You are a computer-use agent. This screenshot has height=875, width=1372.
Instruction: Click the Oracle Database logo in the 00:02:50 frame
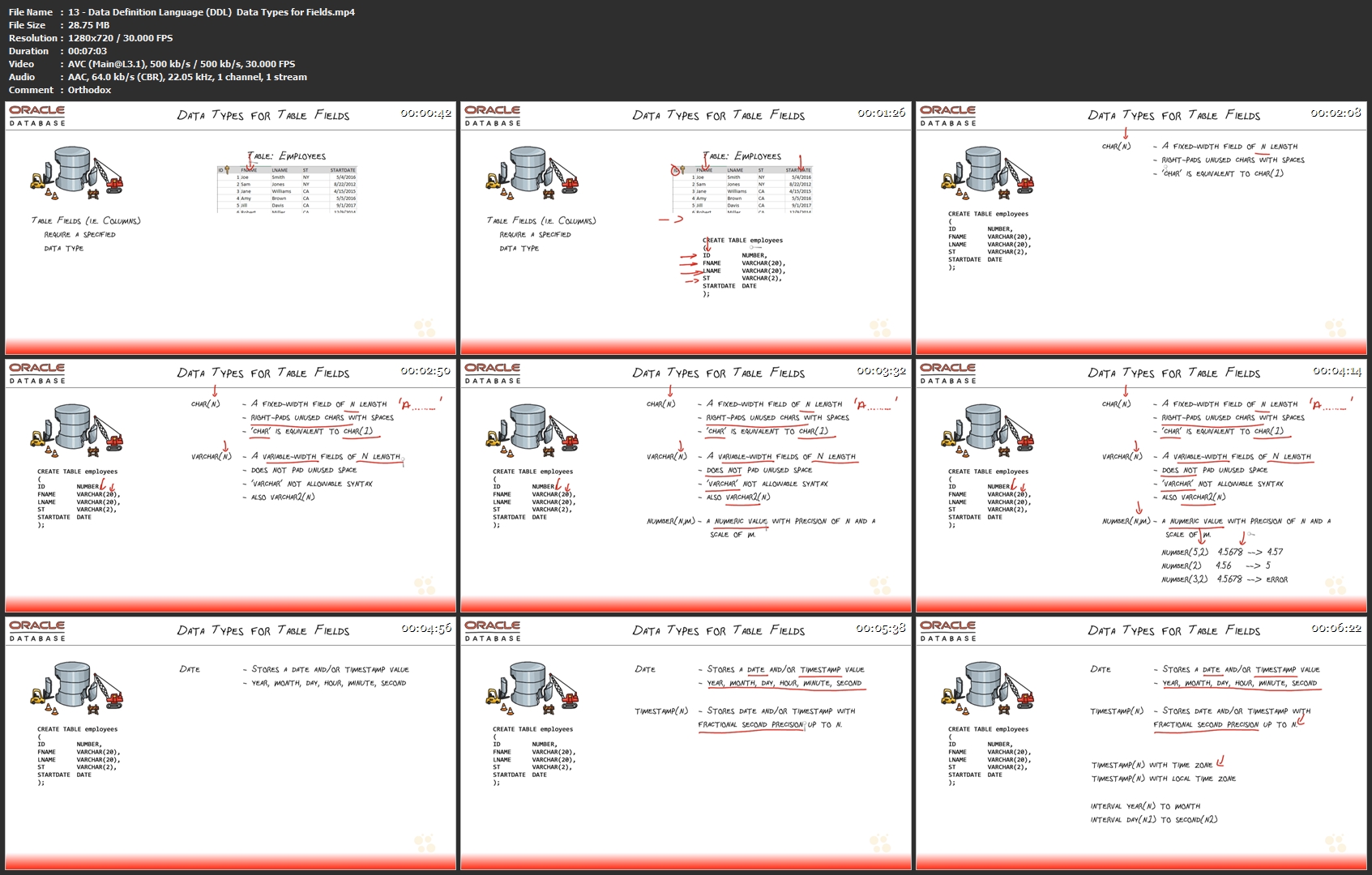click(x=37, y=373)
